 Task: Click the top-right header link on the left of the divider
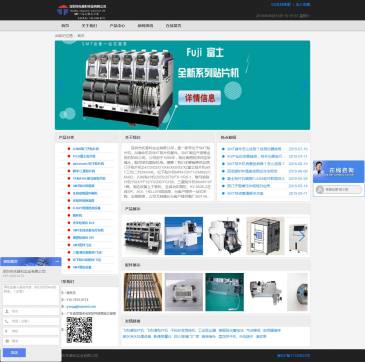(x=281, y=5)
